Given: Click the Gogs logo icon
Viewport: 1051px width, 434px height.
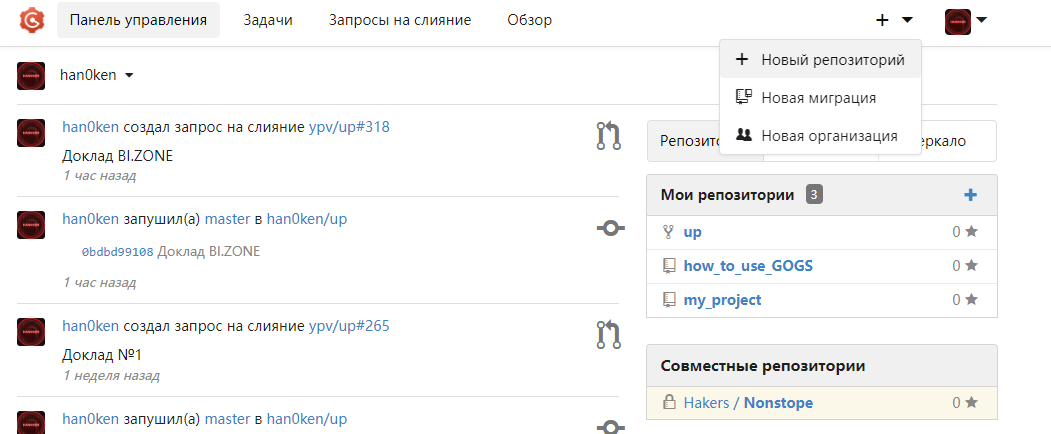Looking at the screenshot, I should coord(30,20).
